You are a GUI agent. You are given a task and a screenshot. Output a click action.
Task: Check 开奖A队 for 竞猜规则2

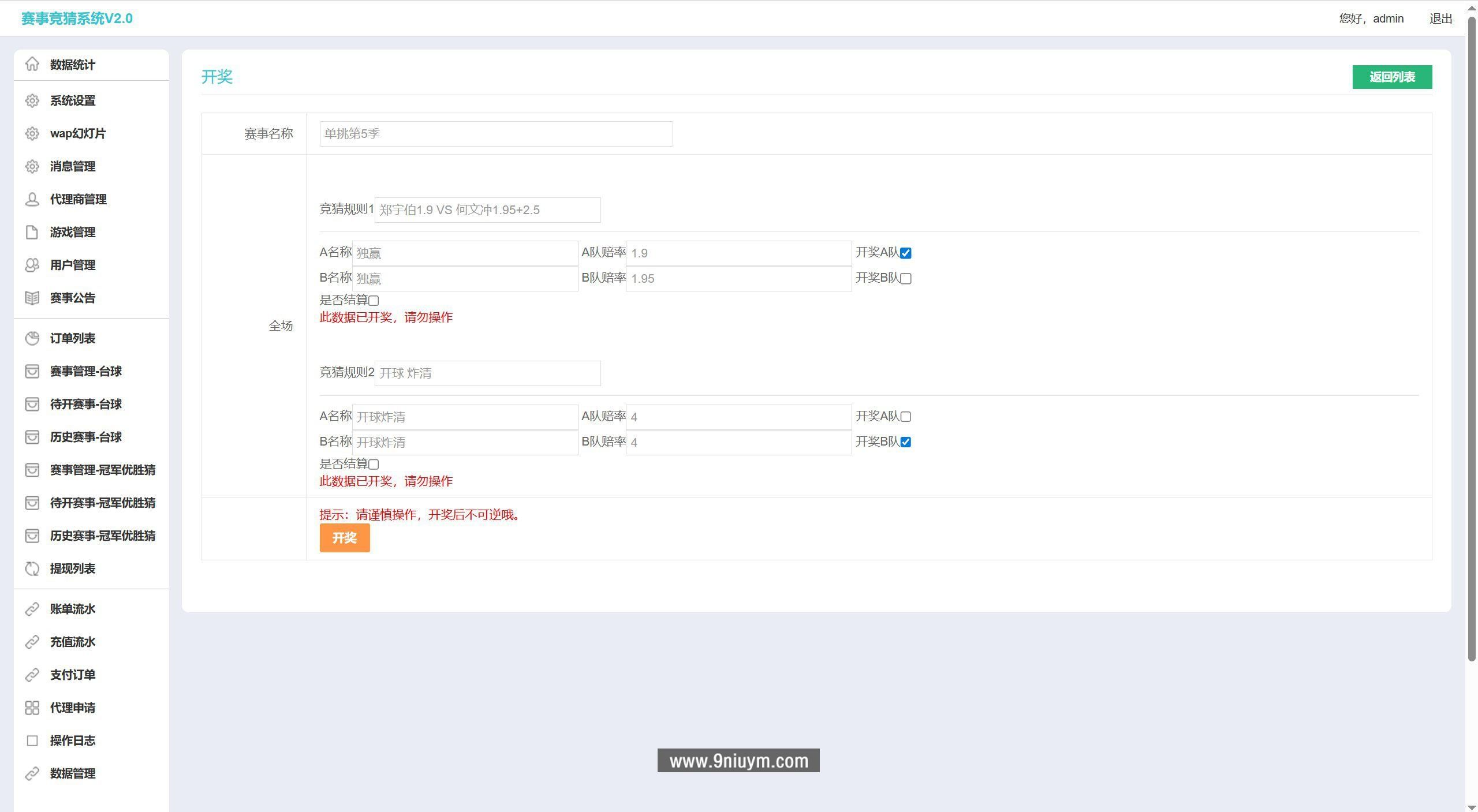[x=905, y=417]
